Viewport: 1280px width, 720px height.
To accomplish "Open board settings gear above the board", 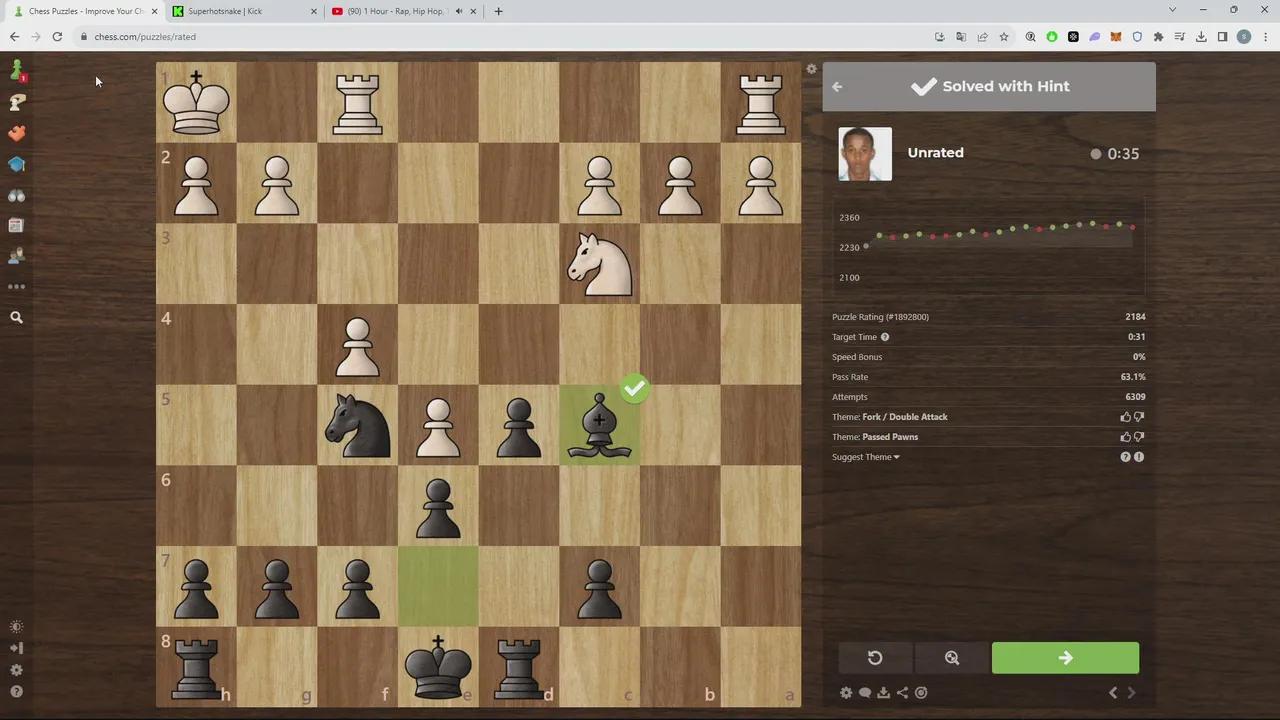I will click(x=812, y=69).
